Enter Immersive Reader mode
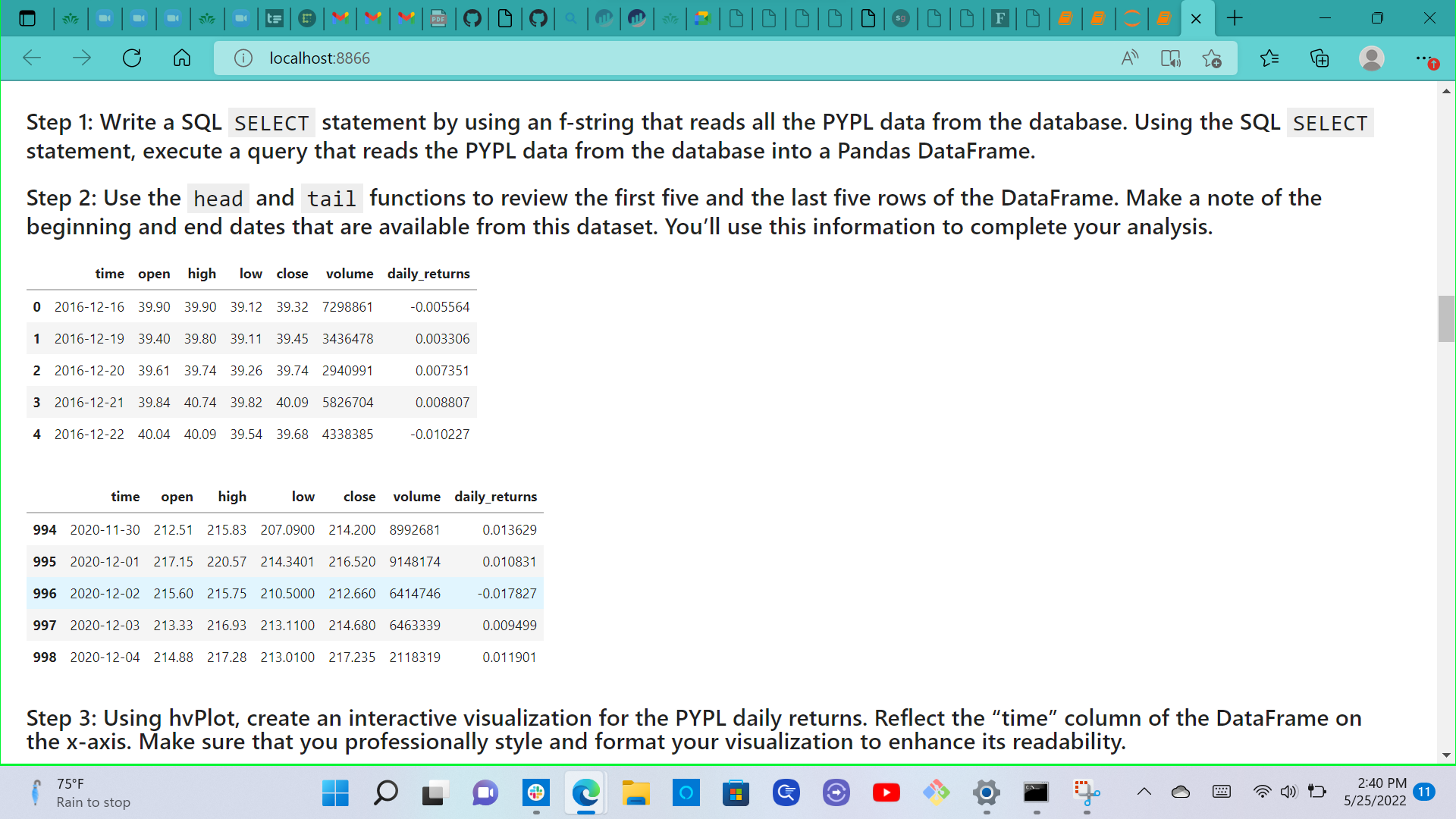Viewport: 1456px width, 819px height. (1171, 58)
